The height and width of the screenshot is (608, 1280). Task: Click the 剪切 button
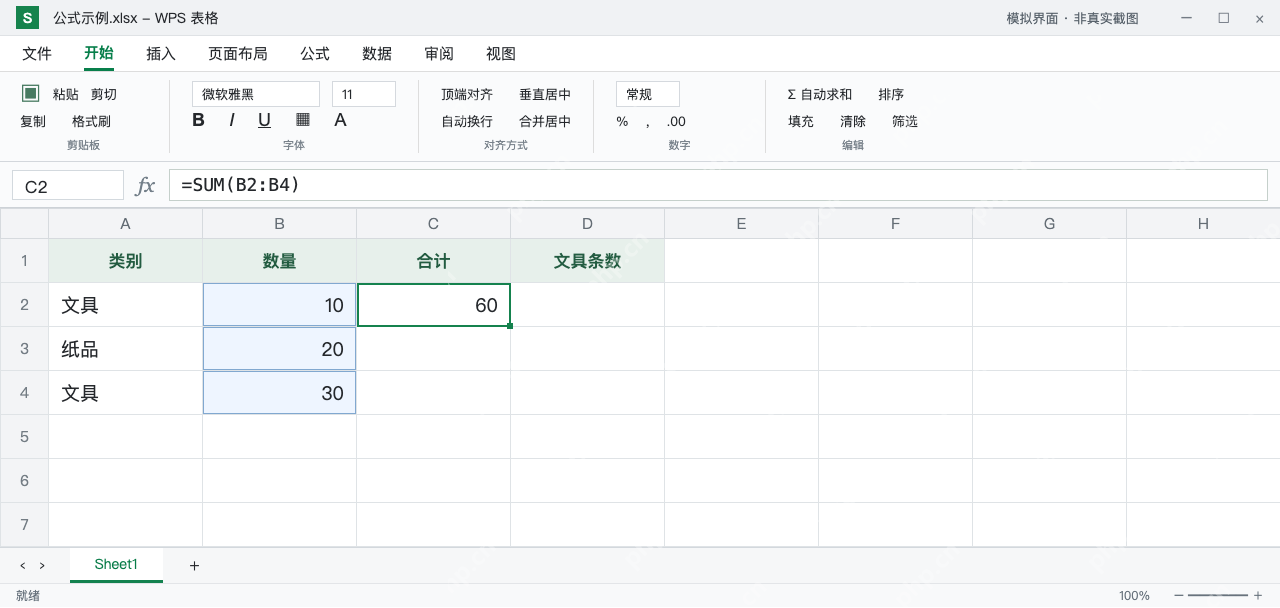pos(104,94)
